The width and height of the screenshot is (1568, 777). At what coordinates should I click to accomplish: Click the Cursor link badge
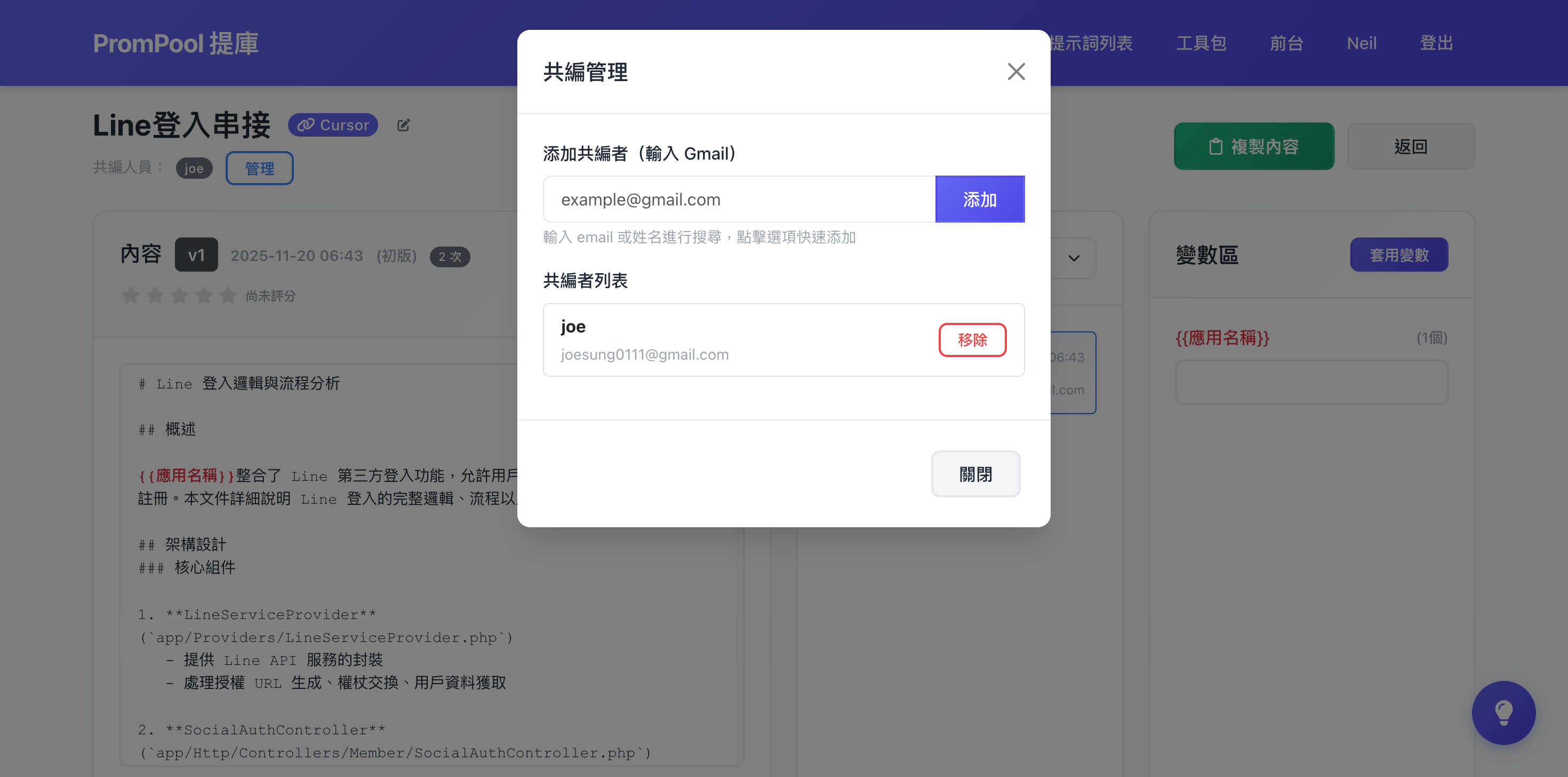[x=333, y=125]
